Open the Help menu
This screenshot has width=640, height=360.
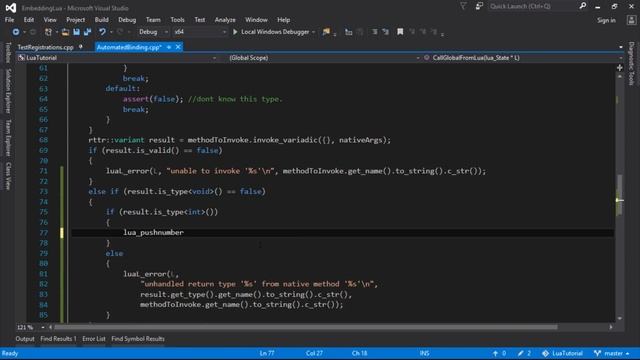(283, 20)
